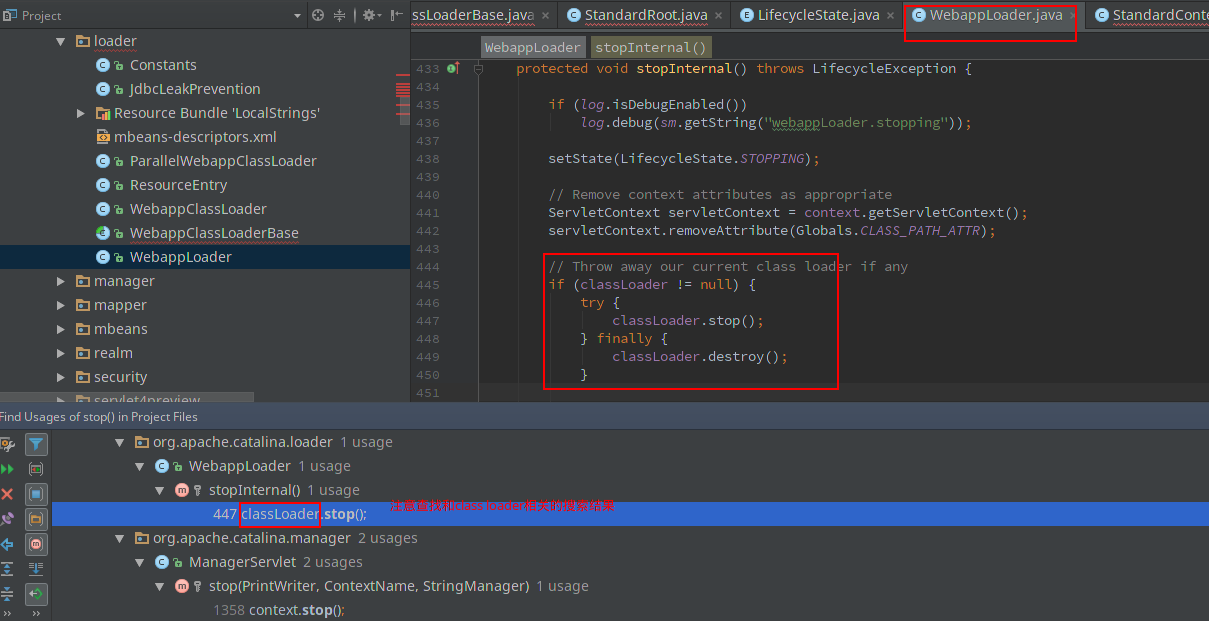Close the find usages results with red X
The image size is (1209, 621).
tap(8, 494)
